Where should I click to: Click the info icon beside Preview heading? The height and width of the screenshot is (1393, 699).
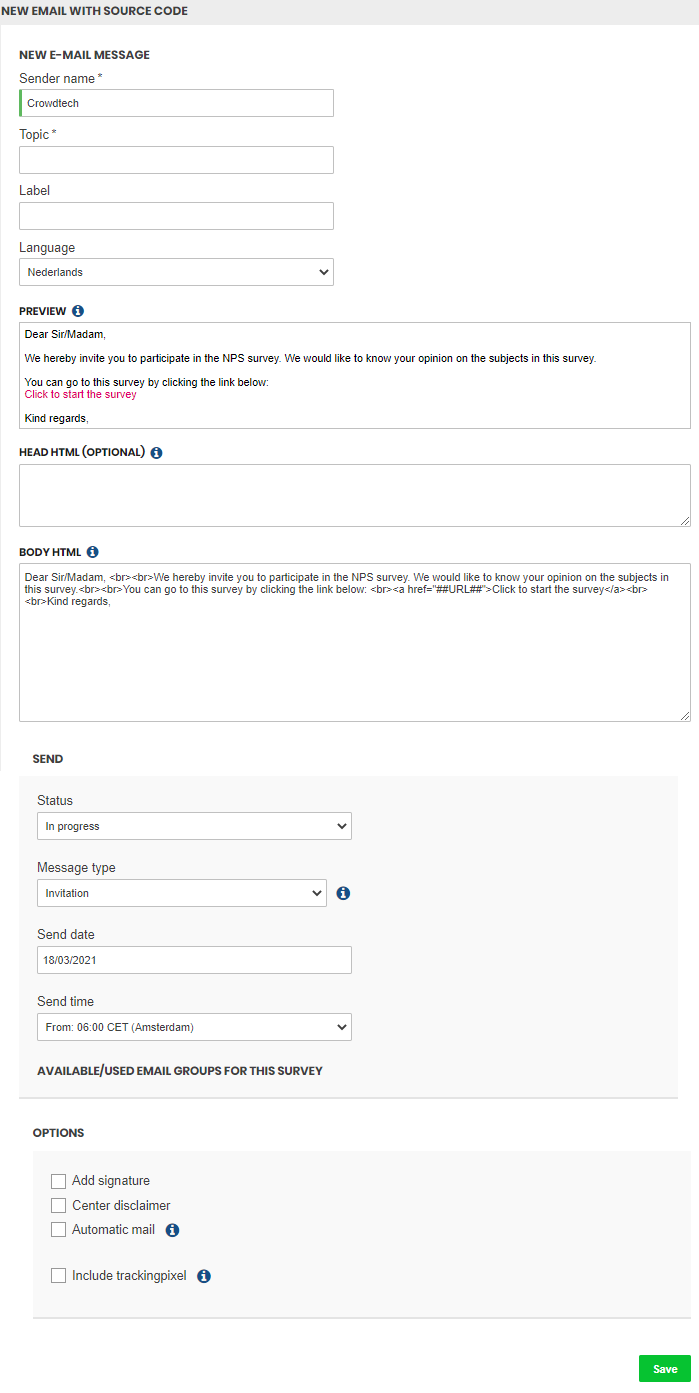[x=78, y=311]
